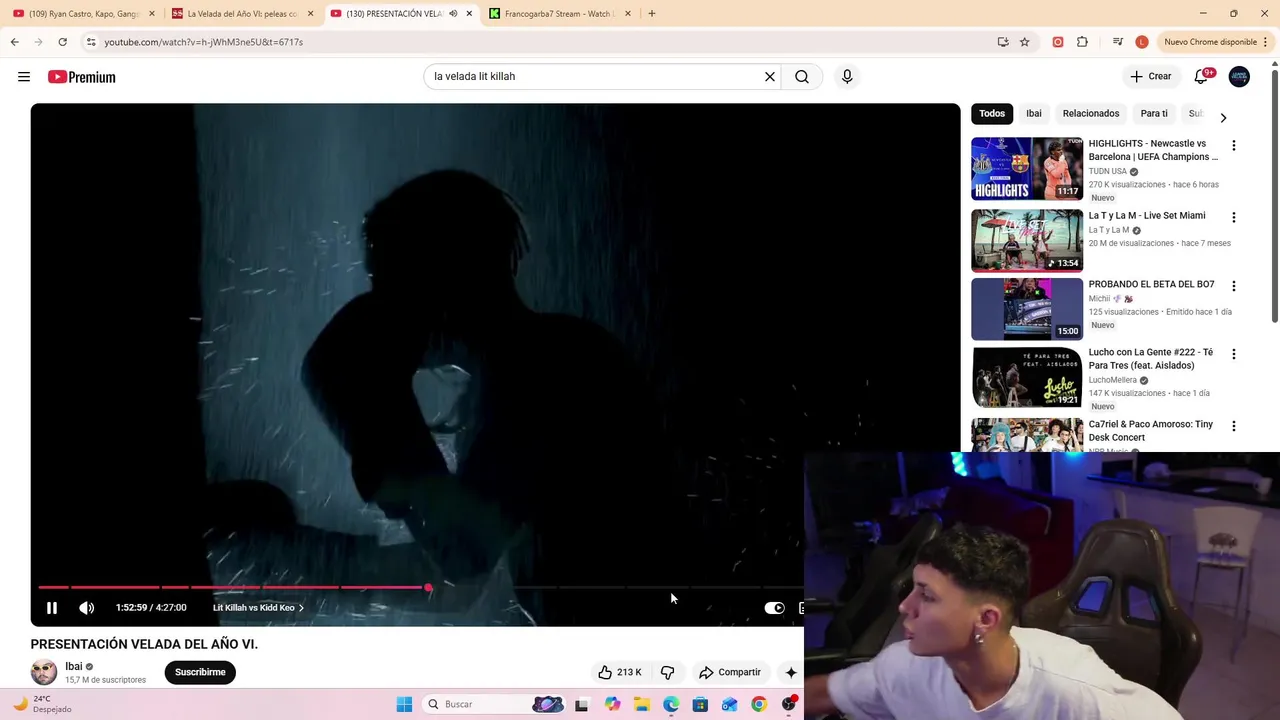
Task: Open Microsoft Store from the taskbar
Action: [x=700, y=704]
